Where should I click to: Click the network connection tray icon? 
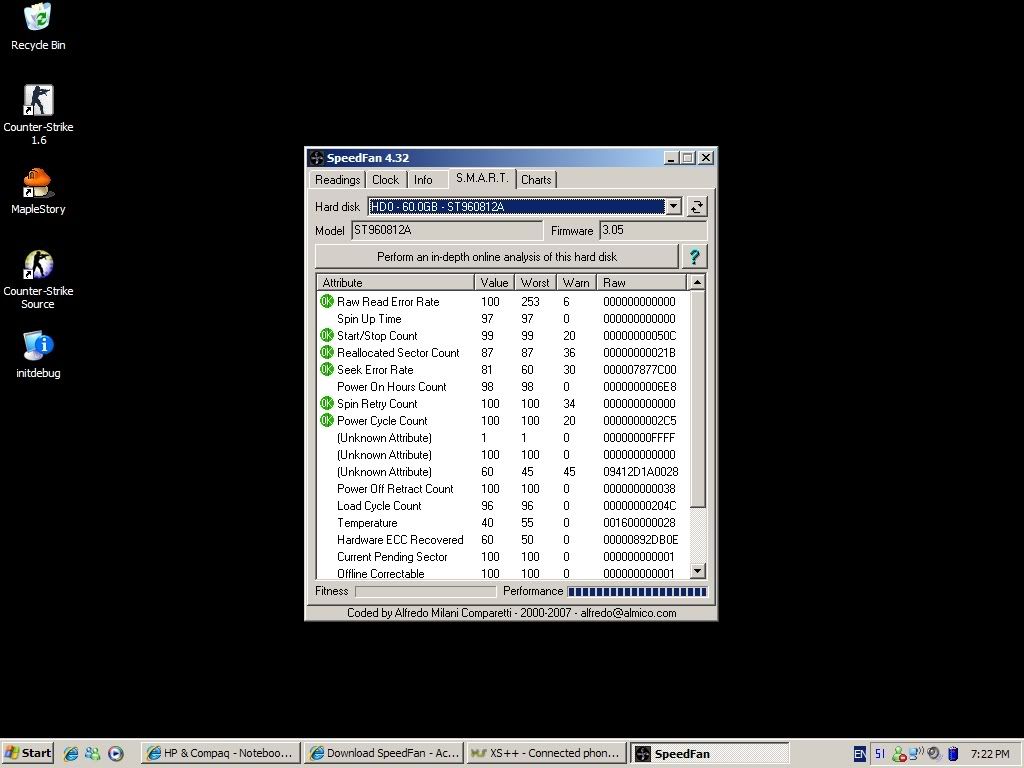pyautogui.click(x=916, y=753)
